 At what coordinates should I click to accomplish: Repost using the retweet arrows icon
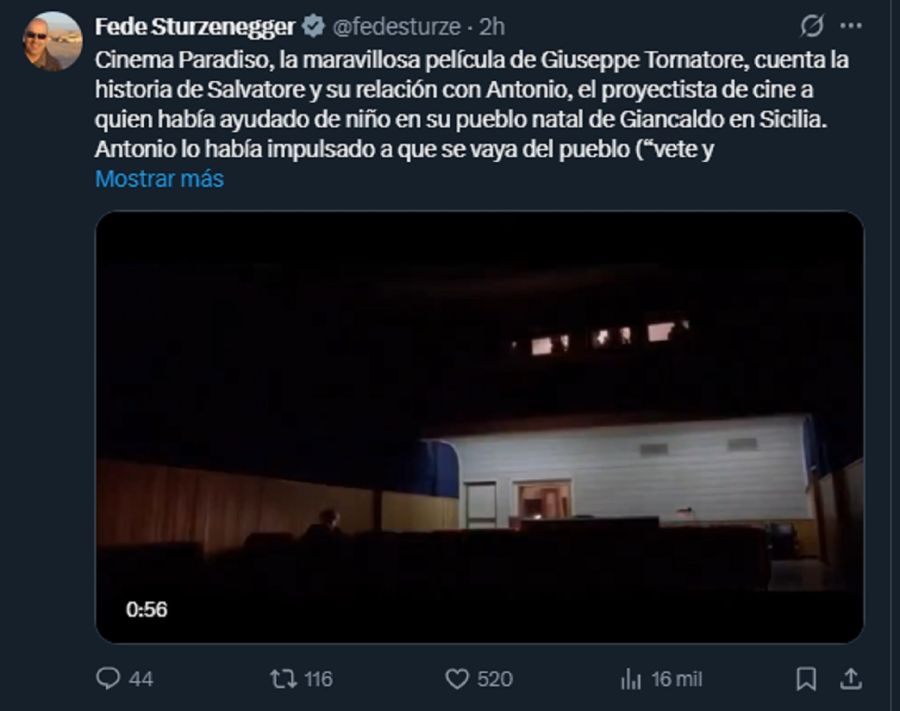click(284, 679)
